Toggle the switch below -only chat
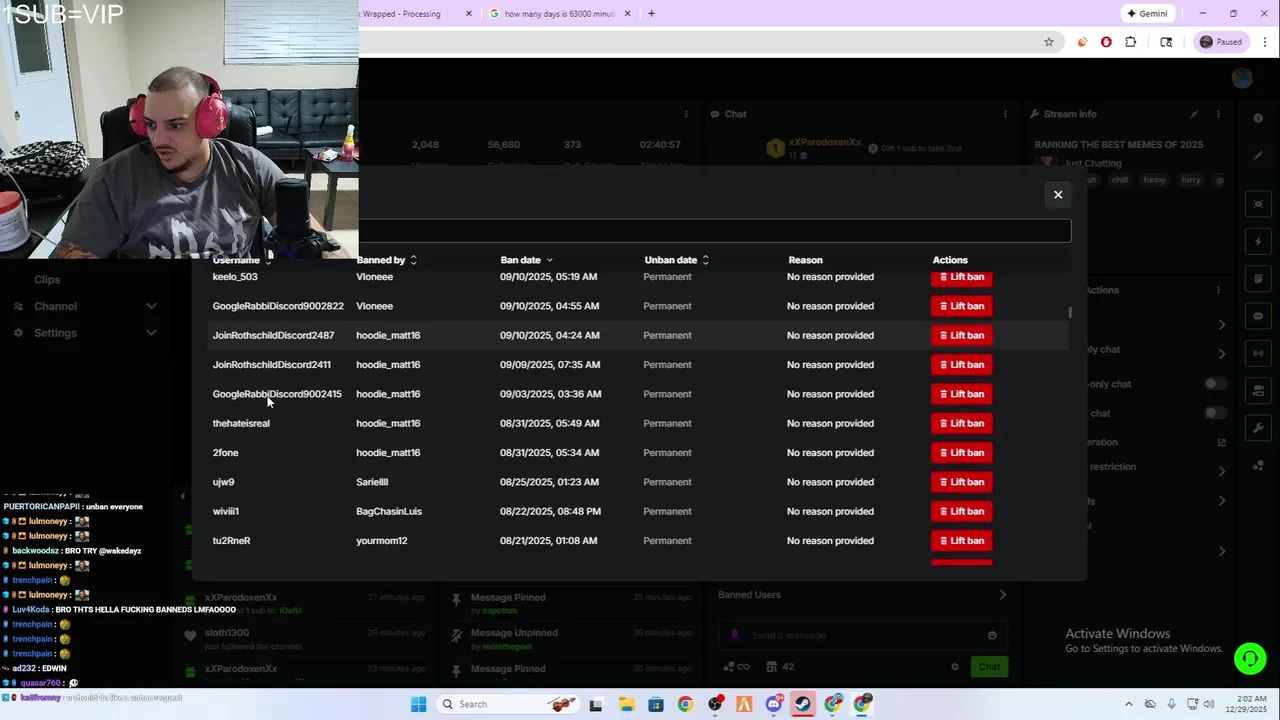This screenshot has height=720, width=1280. pyautogui.click(x=1215, y=413)
